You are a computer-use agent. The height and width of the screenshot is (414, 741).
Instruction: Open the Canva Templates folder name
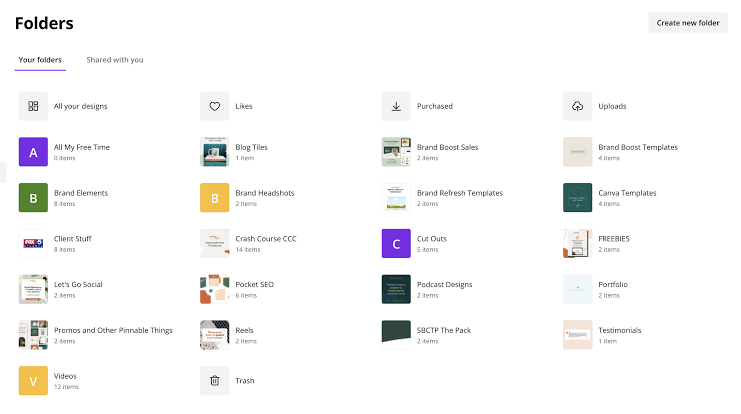[627, 193]
